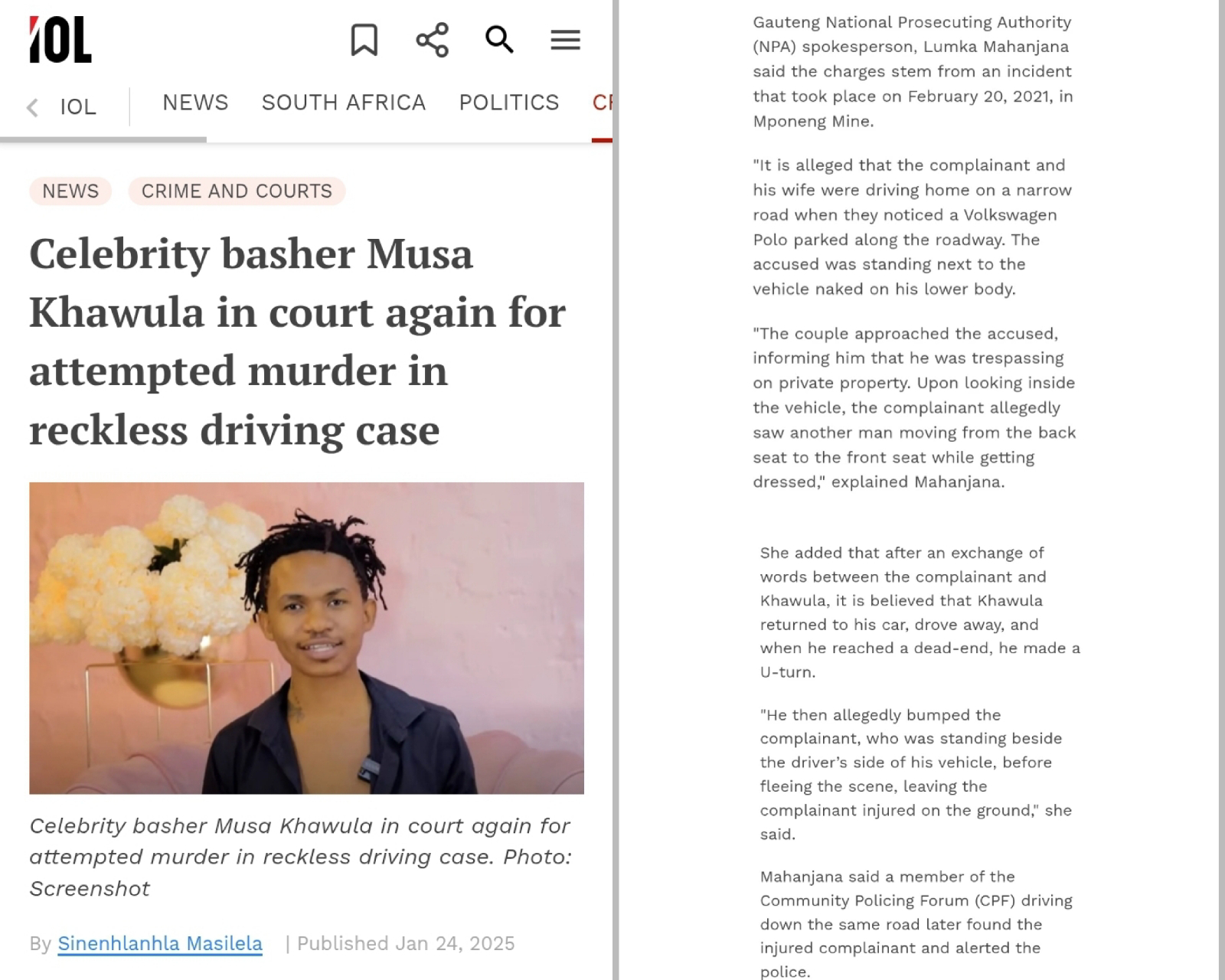Bookmark this article
The image size is (1225, 980).
pos(364,40)
